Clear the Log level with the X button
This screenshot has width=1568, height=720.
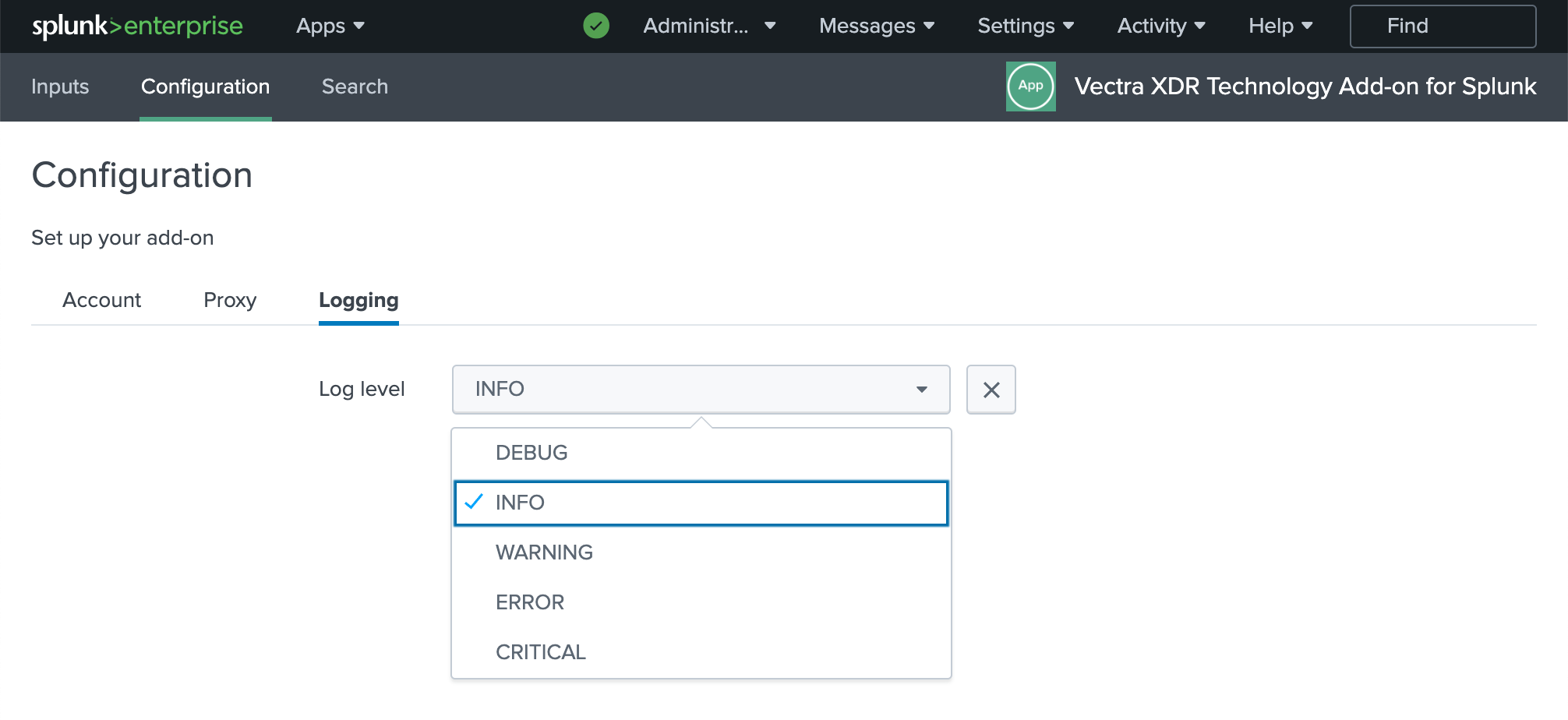coord(991,389)
